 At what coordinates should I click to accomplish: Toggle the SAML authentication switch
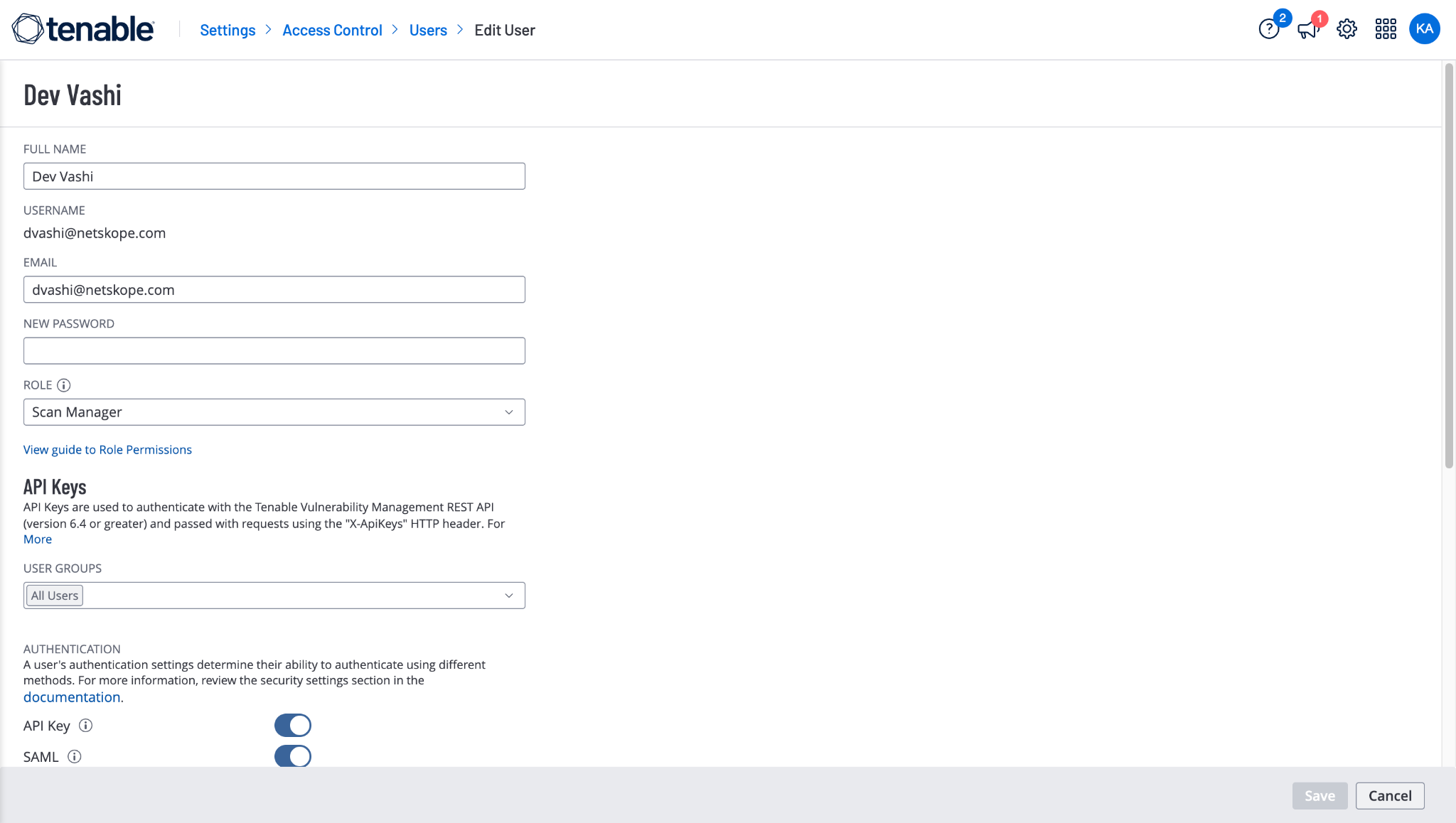pos(293,756)
